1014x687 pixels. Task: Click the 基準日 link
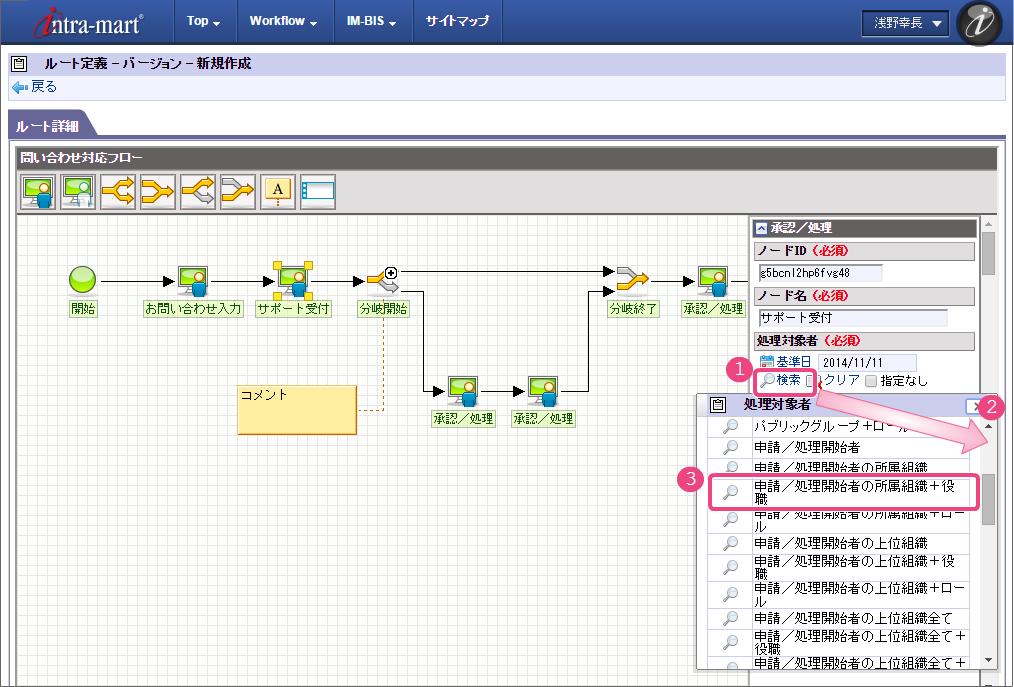tap(793, 362)
